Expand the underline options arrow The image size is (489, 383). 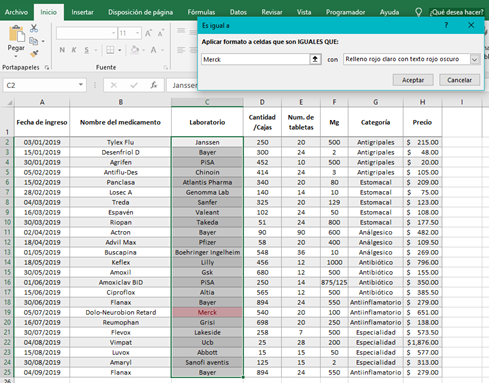point(95,50)
